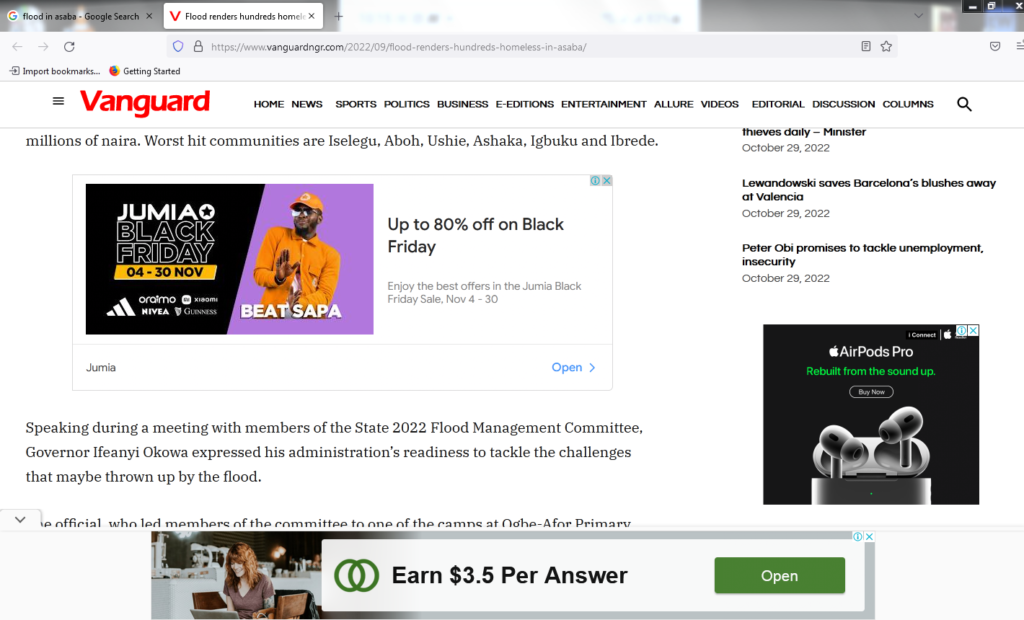Reload the current page
The image size is (1024, 620).
click(69, 46)
